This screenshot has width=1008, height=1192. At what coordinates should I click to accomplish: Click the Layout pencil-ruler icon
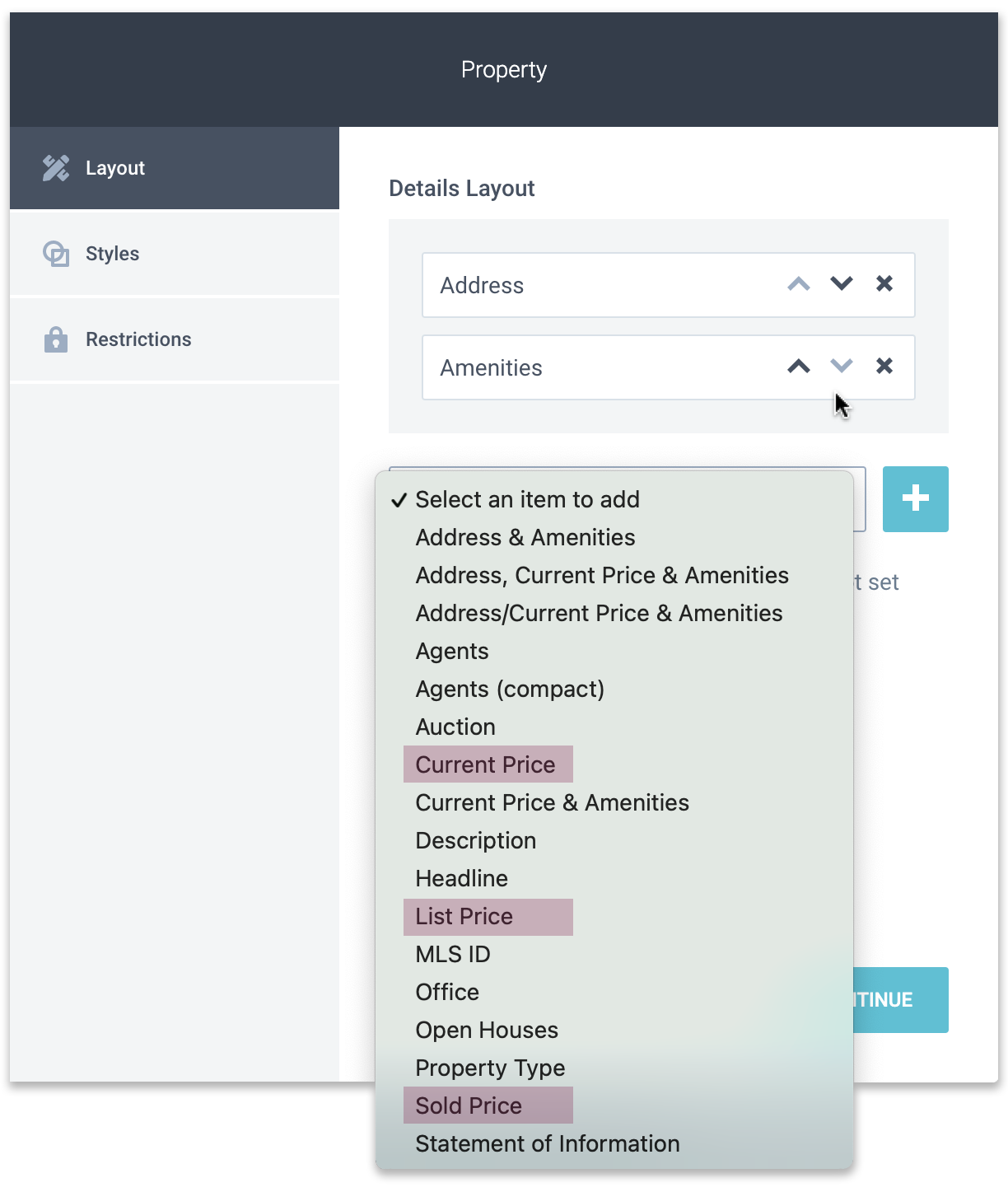[56, 168]
